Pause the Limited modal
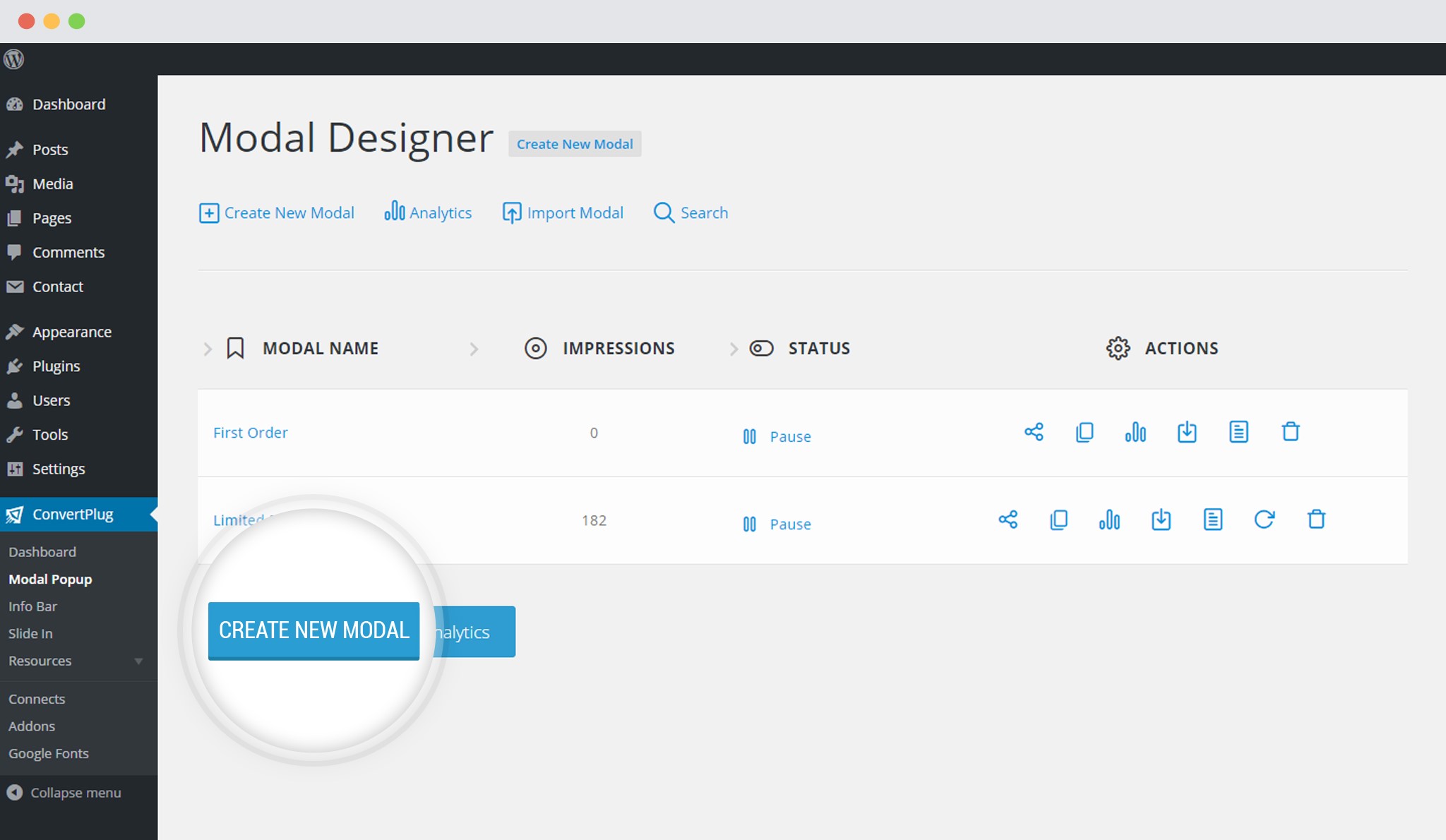The image size is (1446, 840). 779,522
